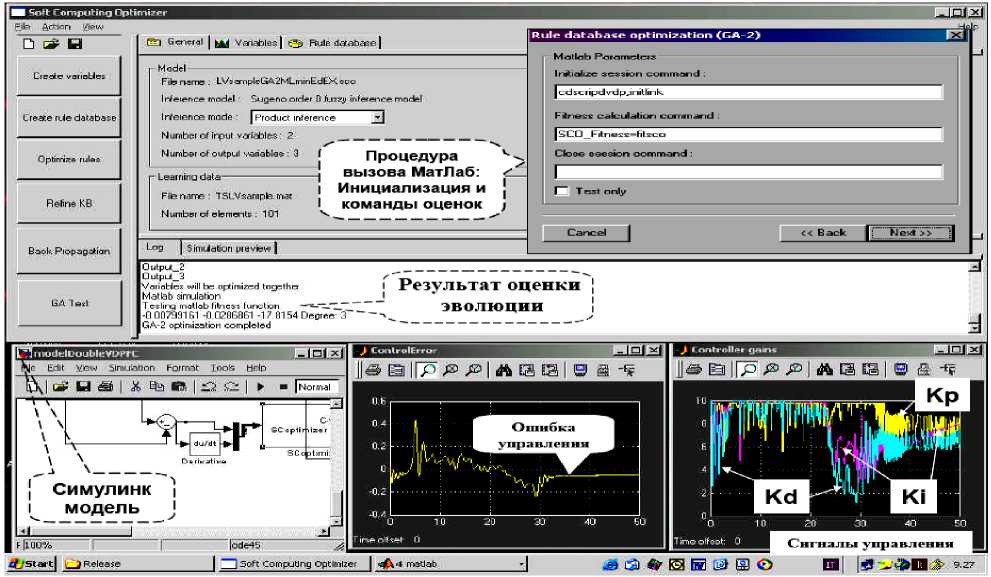991x577 pixels.
Task: Enable the Test only checkbox
Action: [x=562, y=191]
